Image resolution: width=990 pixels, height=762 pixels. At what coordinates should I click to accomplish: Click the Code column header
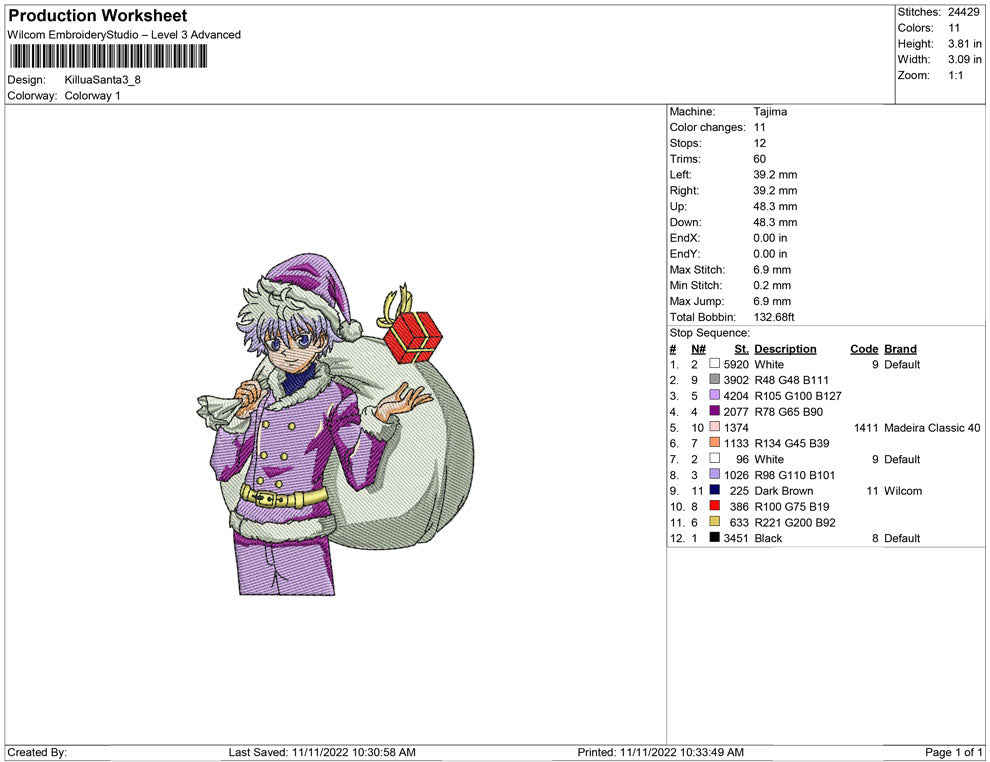[x=864, y=349]
